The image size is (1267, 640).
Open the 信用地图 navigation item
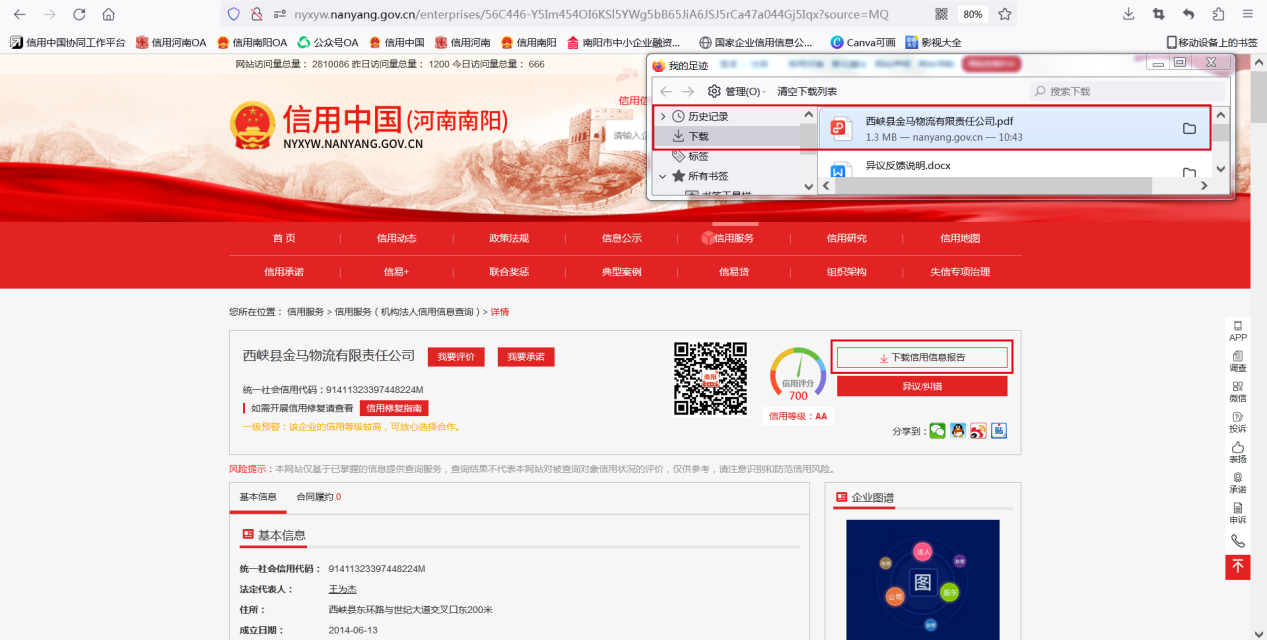coord(959,238)
